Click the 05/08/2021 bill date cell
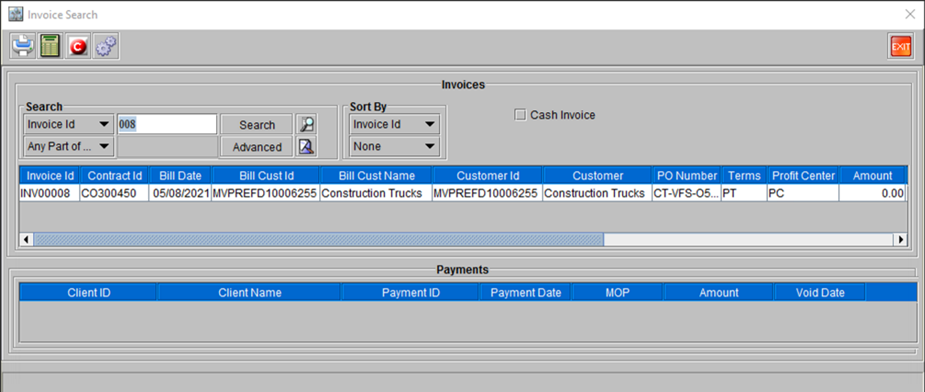 coord(180,193)
